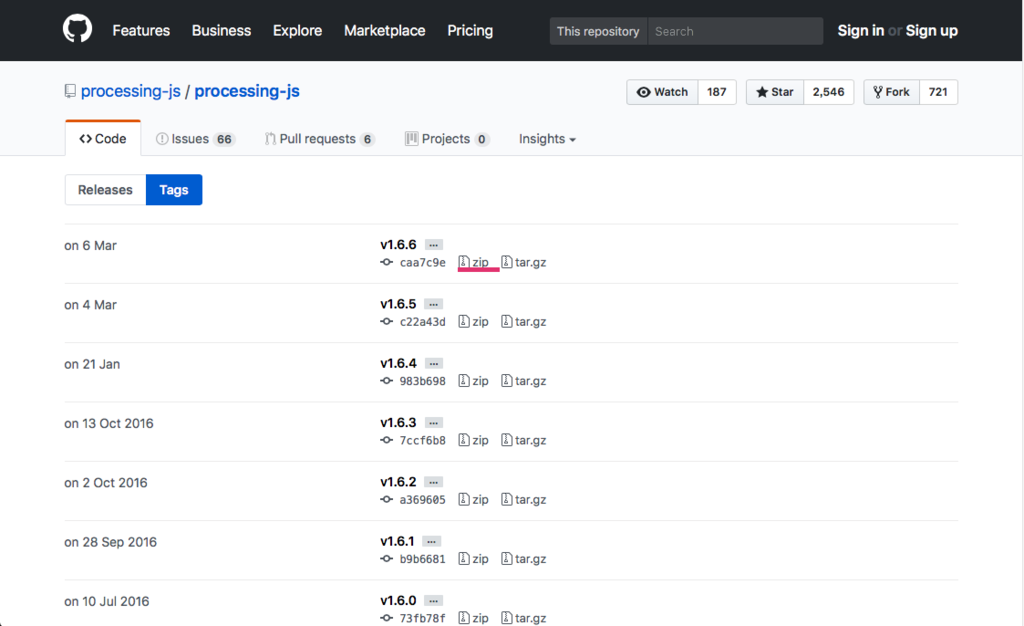Open the Marketplace page
Image resolution: width=1024 pixels, height=626 pixels.
point(385,31)
